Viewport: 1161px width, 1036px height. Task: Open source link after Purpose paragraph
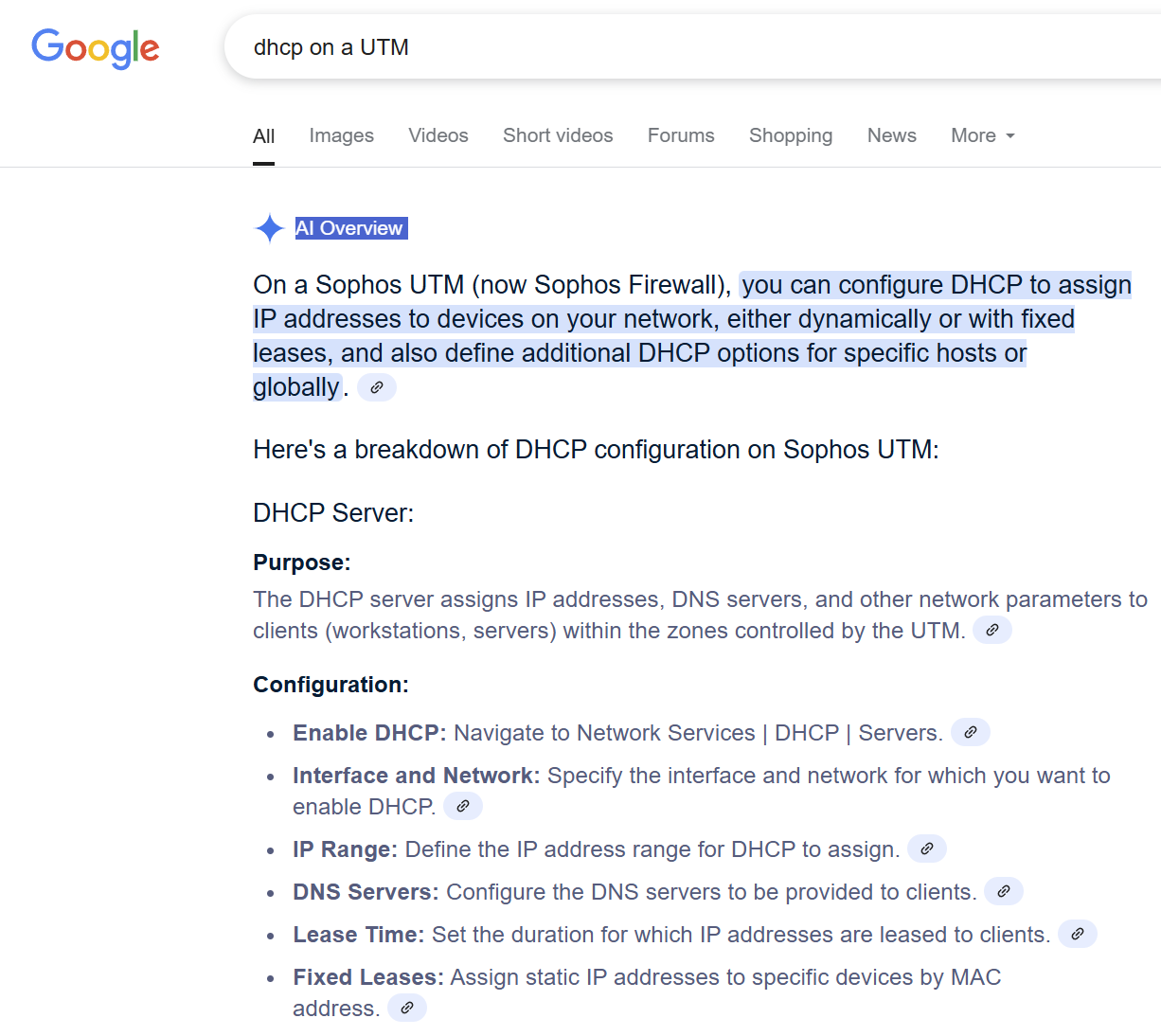(x=991, y=631)
